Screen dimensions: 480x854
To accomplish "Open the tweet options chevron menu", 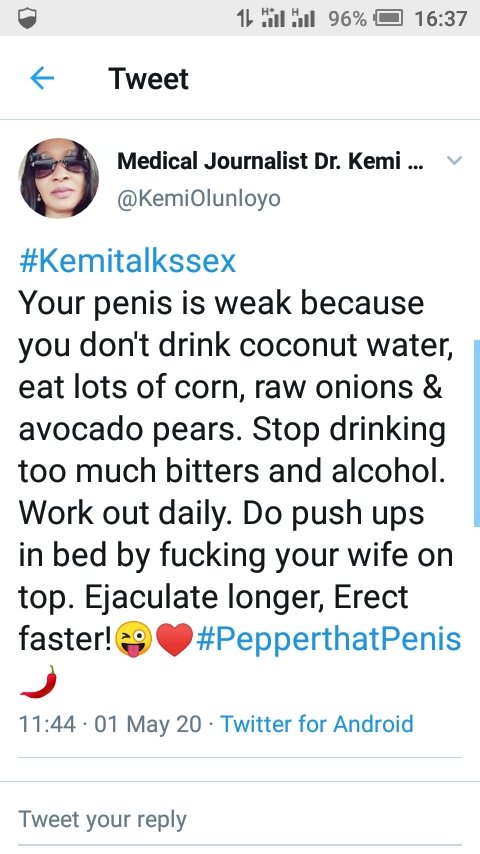I will [x=454, y=161].
